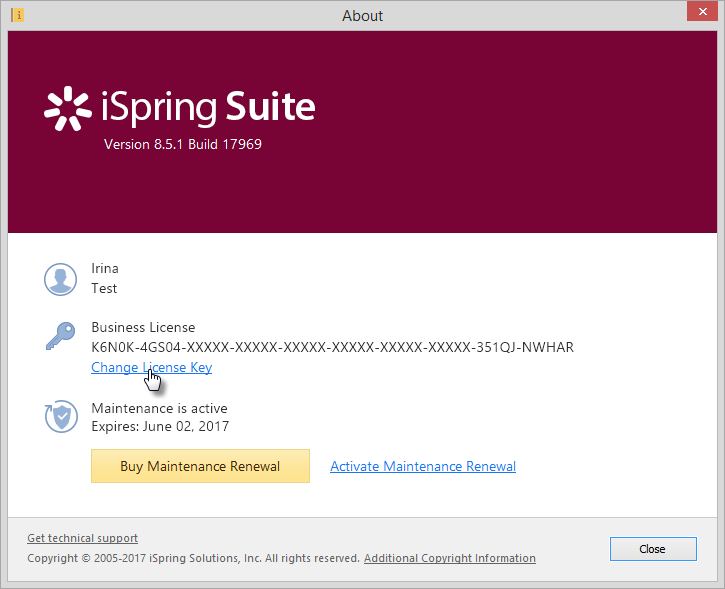Click the organization name 'Test'
Image resolution: width=725 pixels, height=589 pixels.
pos(104,288)
